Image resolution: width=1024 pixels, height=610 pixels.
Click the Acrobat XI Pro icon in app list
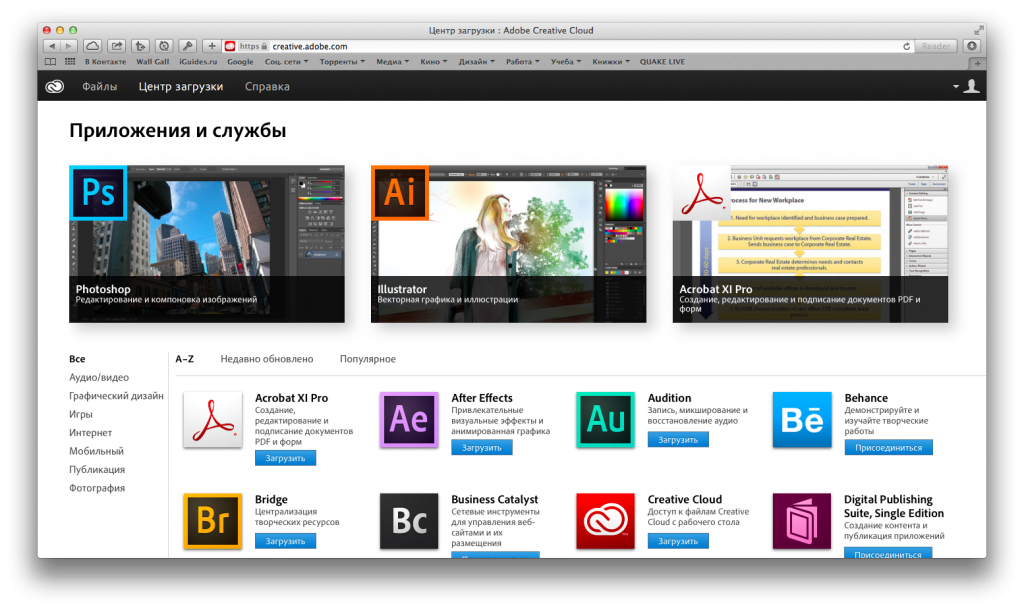coord(213,419)
